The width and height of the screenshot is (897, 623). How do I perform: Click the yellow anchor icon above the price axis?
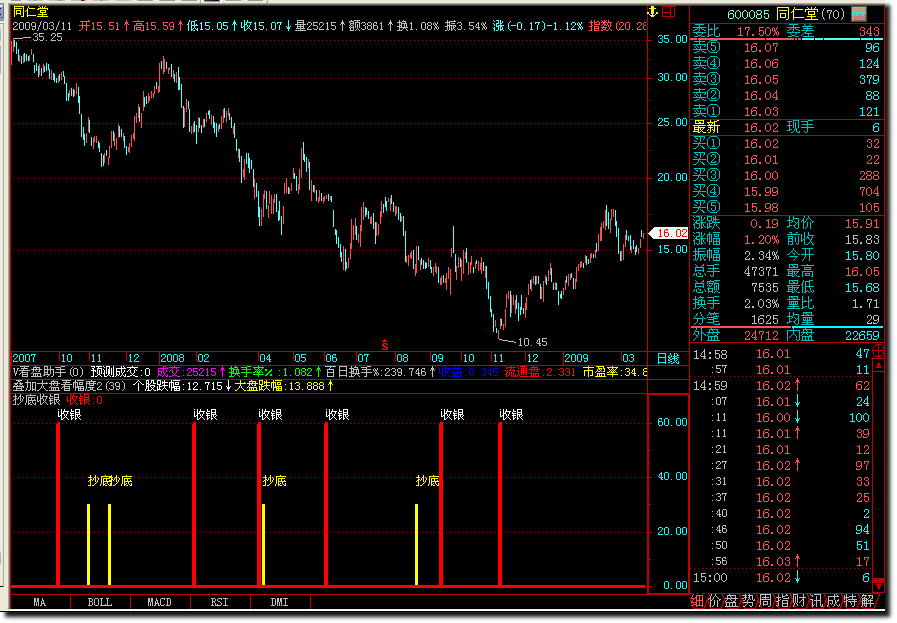coord(652,11)
